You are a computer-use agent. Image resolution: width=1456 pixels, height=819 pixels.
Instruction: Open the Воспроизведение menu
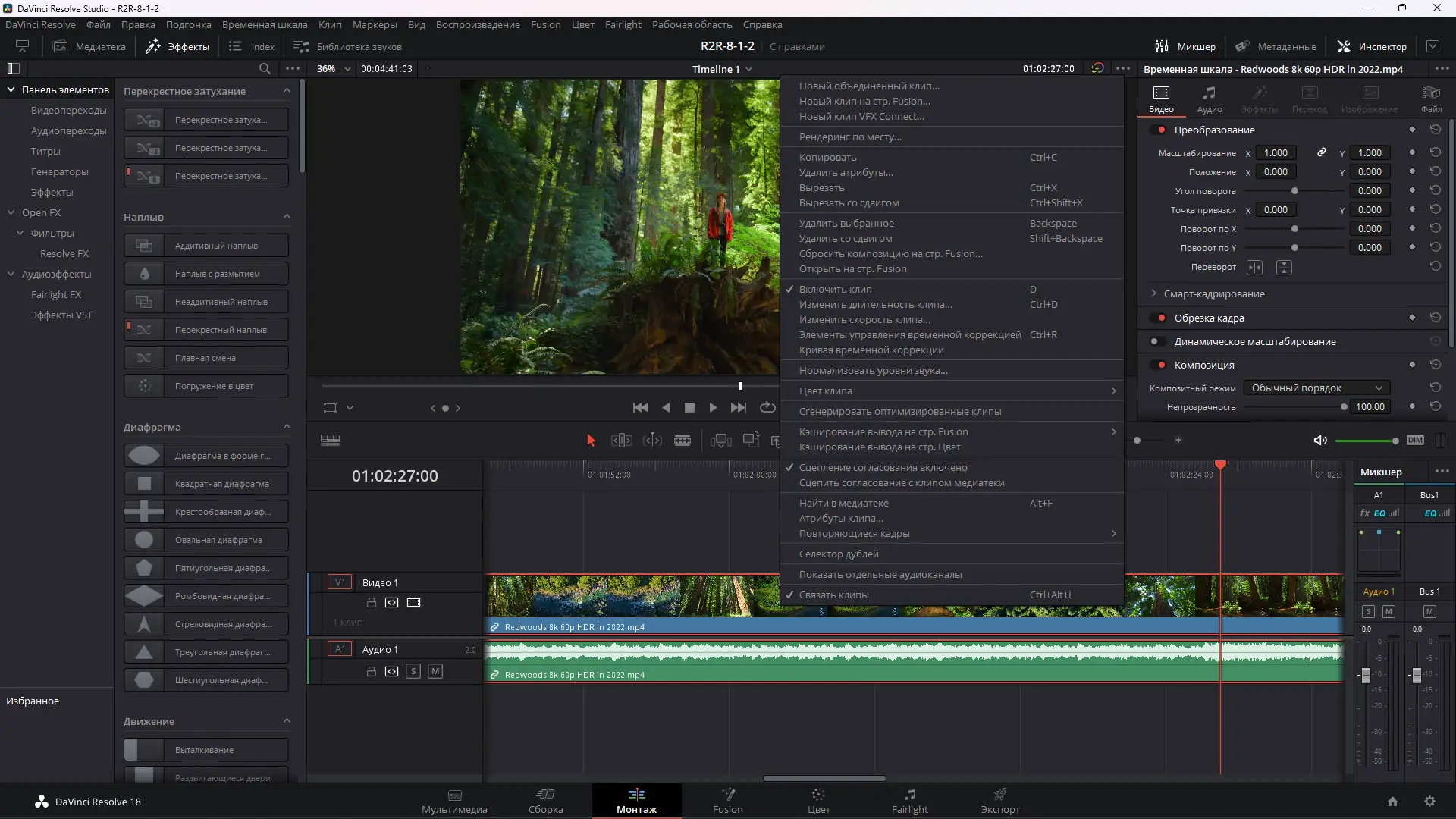pos(478,24)
